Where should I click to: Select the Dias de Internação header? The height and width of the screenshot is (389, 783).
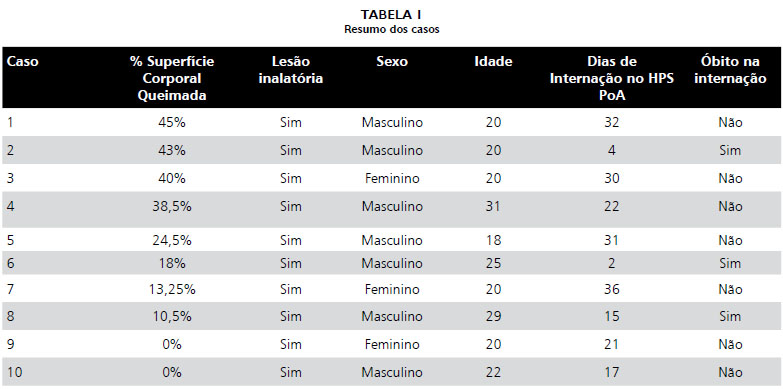click(x=612, y=78)
